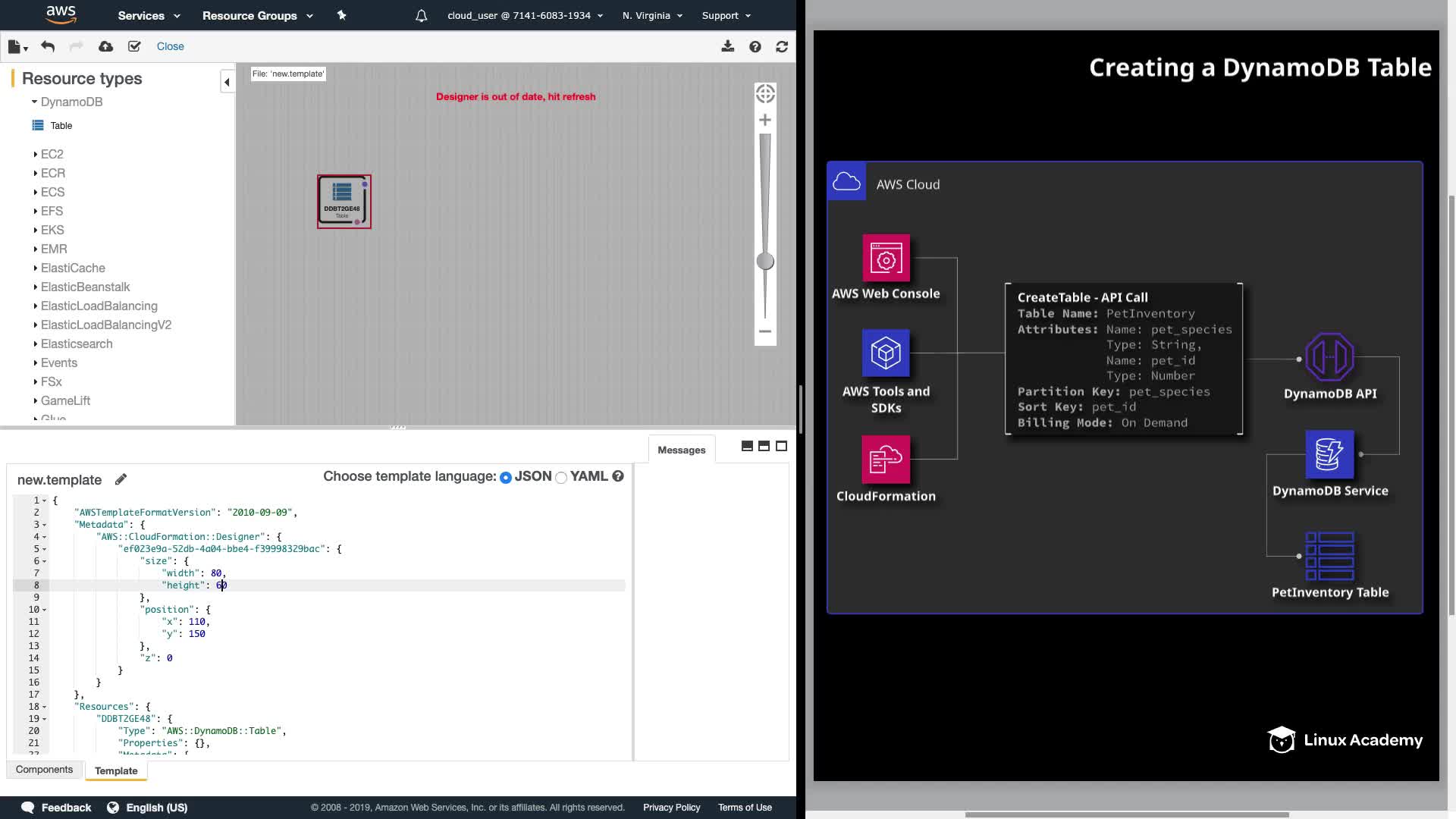This screenshot has width=1456, height=819.
Task: Click the pencil icon to rename new.template
Action: tap(121, 479)
